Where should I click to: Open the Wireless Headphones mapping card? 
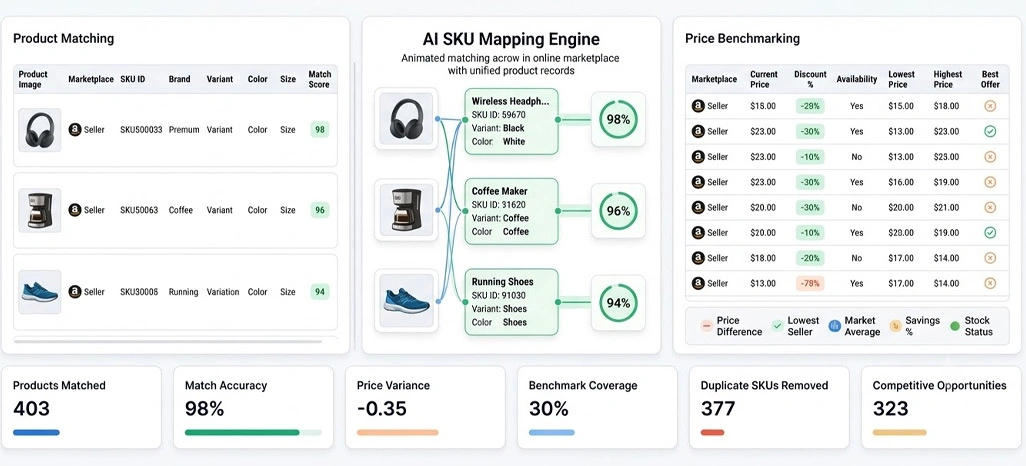tap(511, 121)
